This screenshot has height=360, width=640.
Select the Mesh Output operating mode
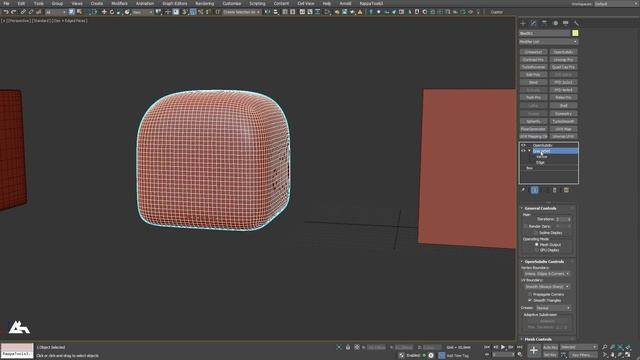(536, 244)
